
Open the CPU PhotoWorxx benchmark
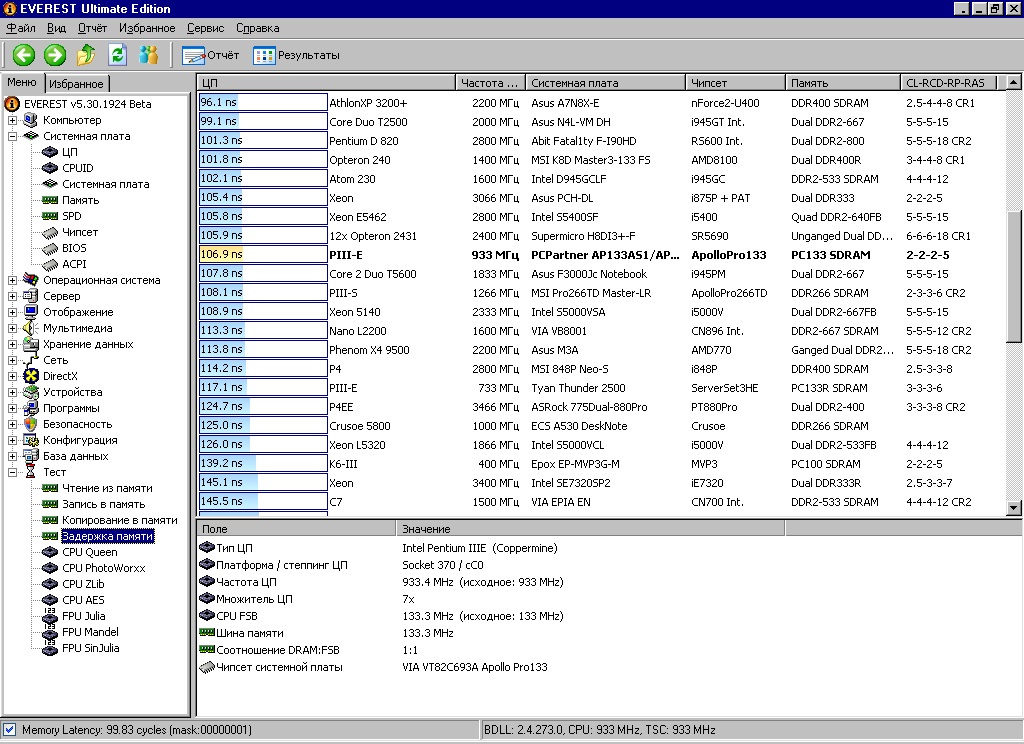[103, 568]
